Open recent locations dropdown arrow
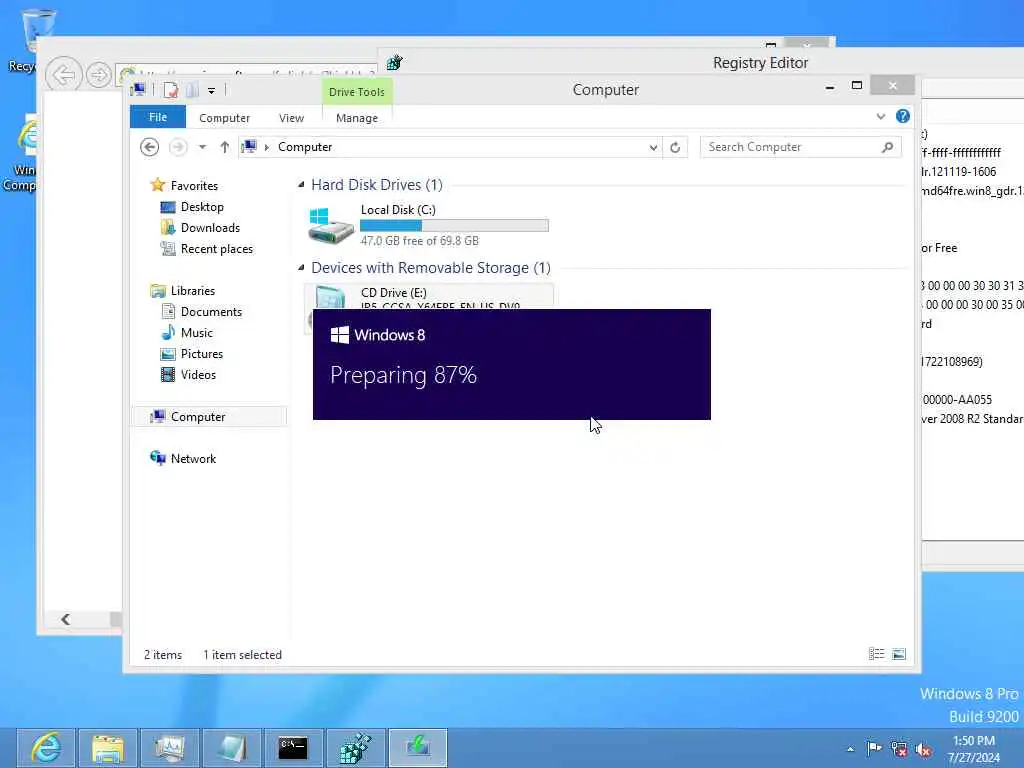 202,147
